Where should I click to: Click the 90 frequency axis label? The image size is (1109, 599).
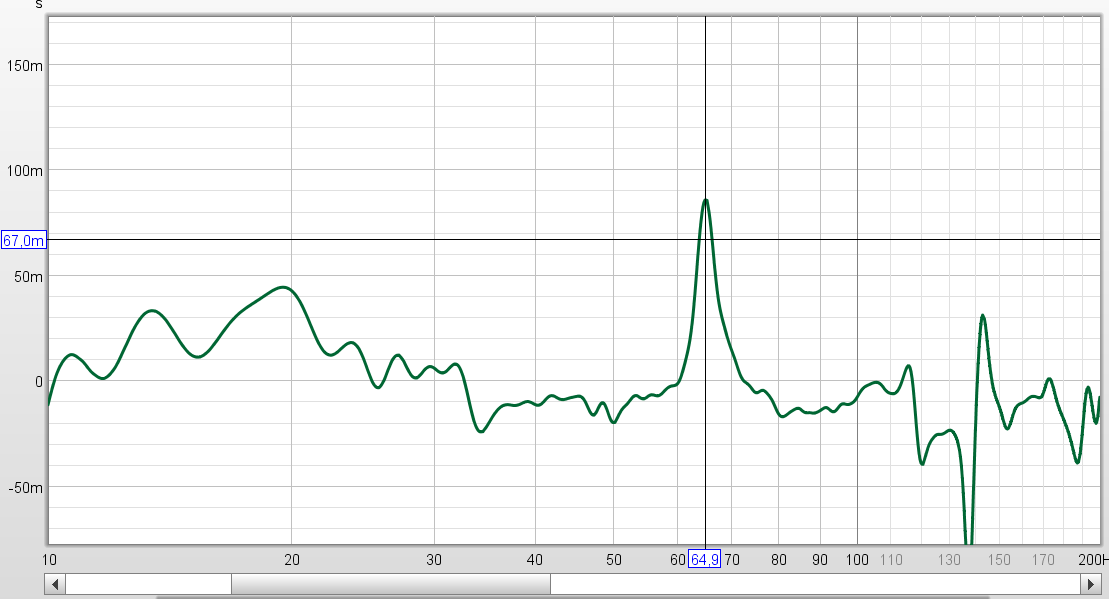point(820,560)
